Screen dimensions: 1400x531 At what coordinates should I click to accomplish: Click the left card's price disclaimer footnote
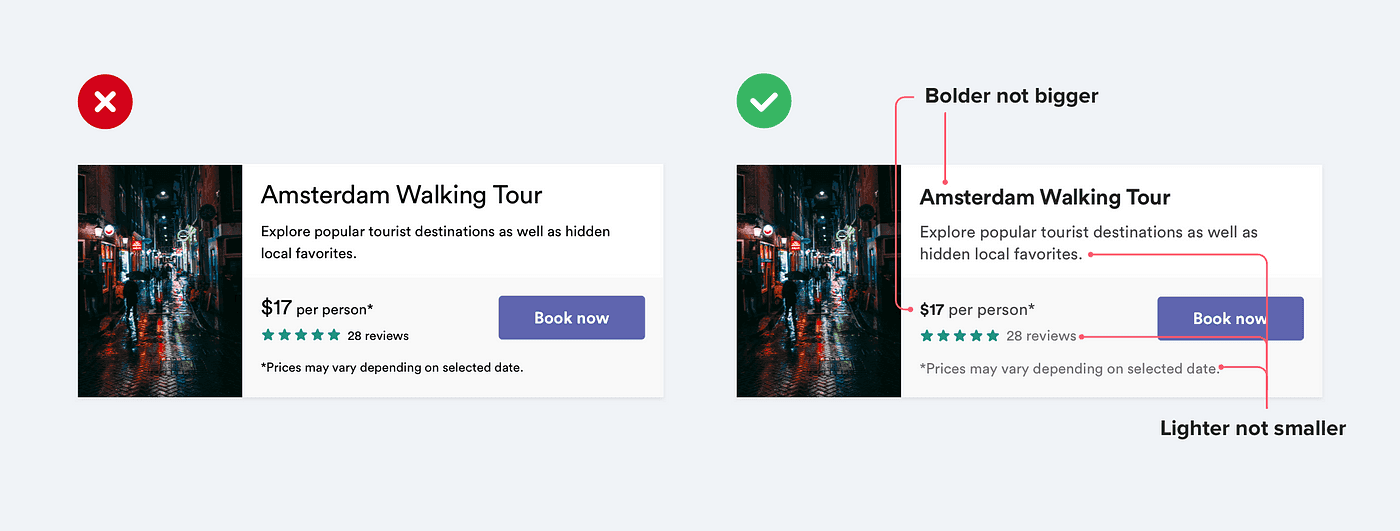coord(392,367)
